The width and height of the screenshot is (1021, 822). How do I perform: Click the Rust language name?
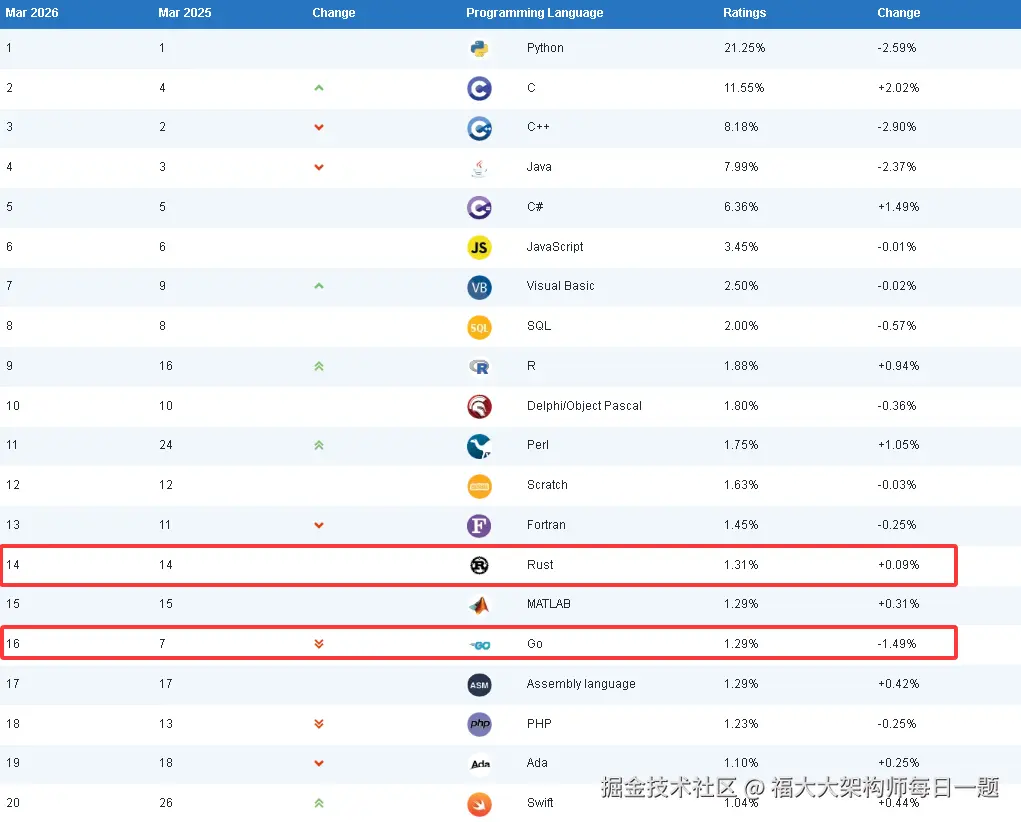tap(540, 565)
